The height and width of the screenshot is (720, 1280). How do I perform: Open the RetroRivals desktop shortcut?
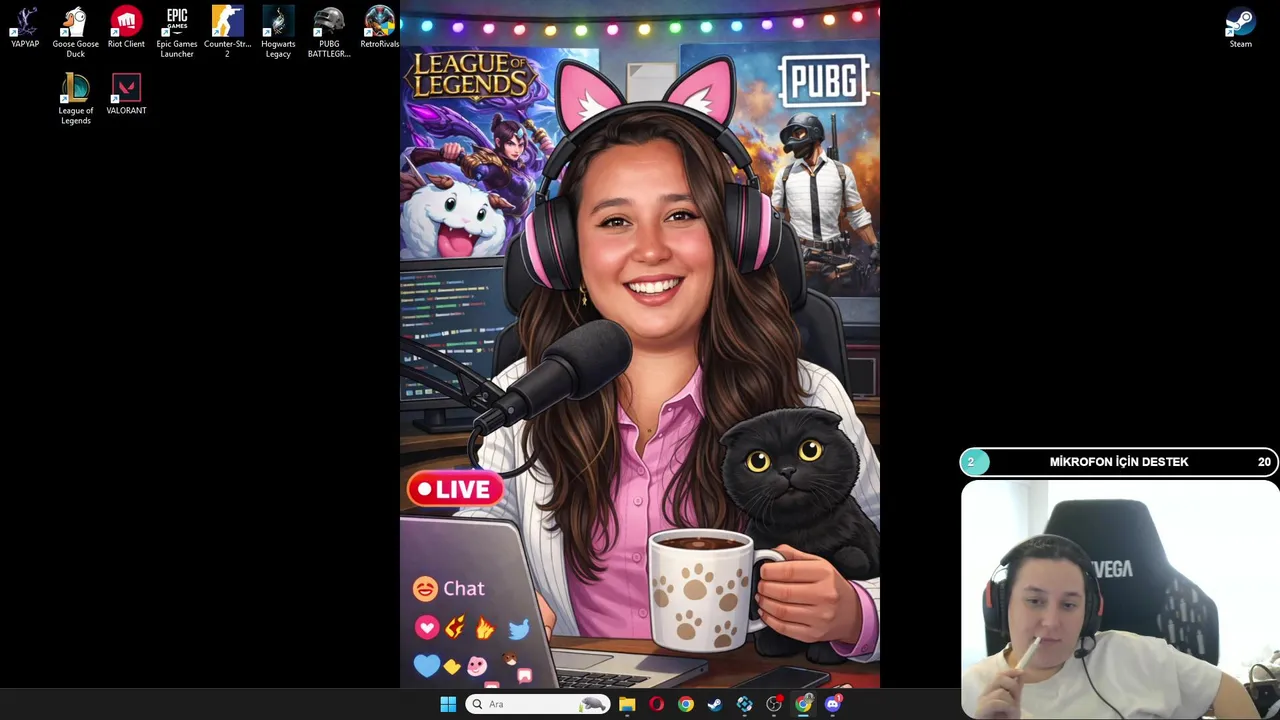pos(380,28)
